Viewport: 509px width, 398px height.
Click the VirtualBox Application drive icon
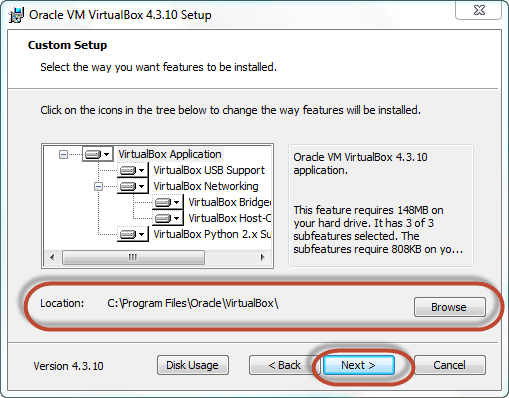[x=97, y=154]
